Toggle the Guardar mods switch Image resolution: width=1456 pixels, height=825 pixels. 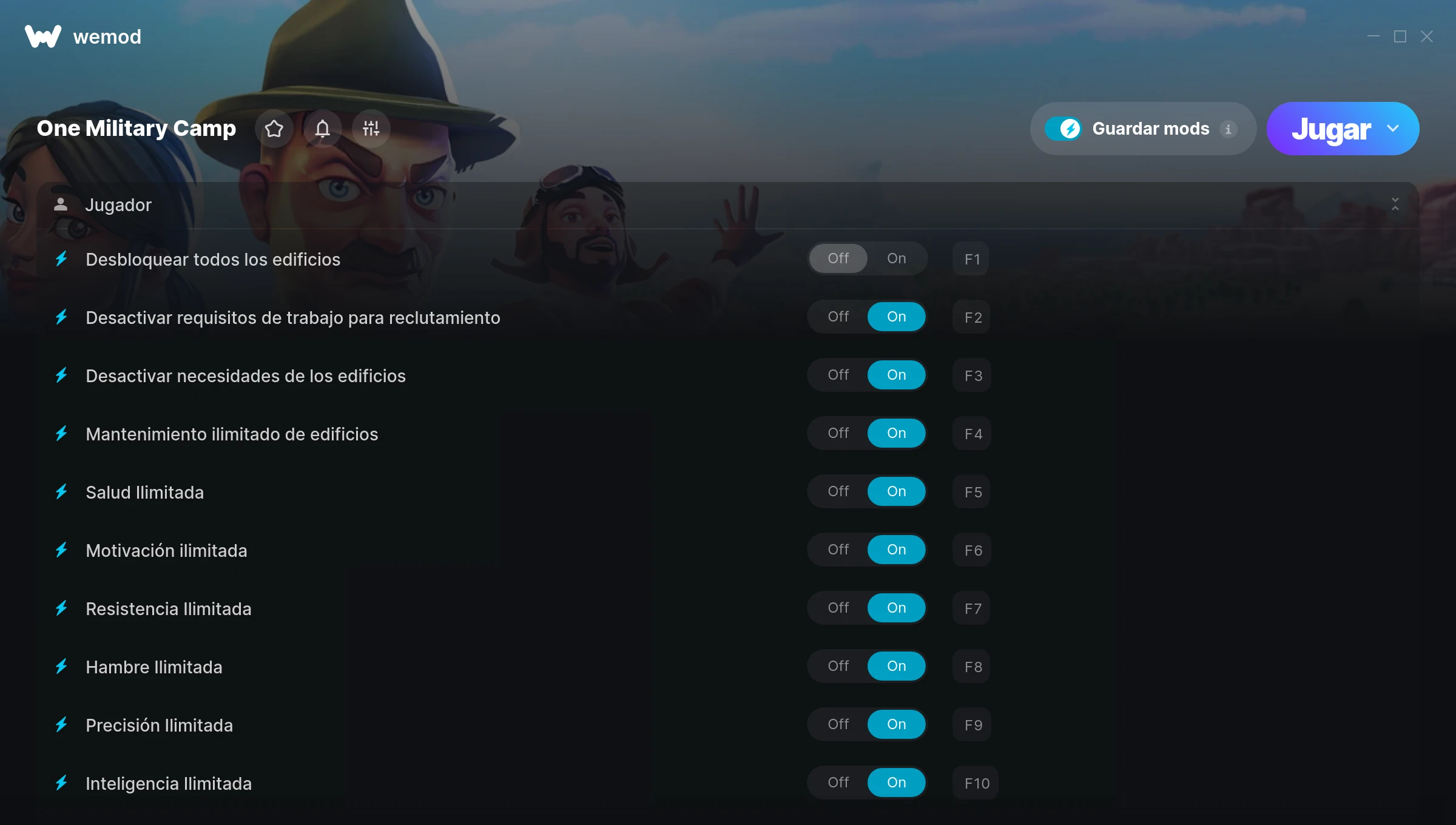1063,129
